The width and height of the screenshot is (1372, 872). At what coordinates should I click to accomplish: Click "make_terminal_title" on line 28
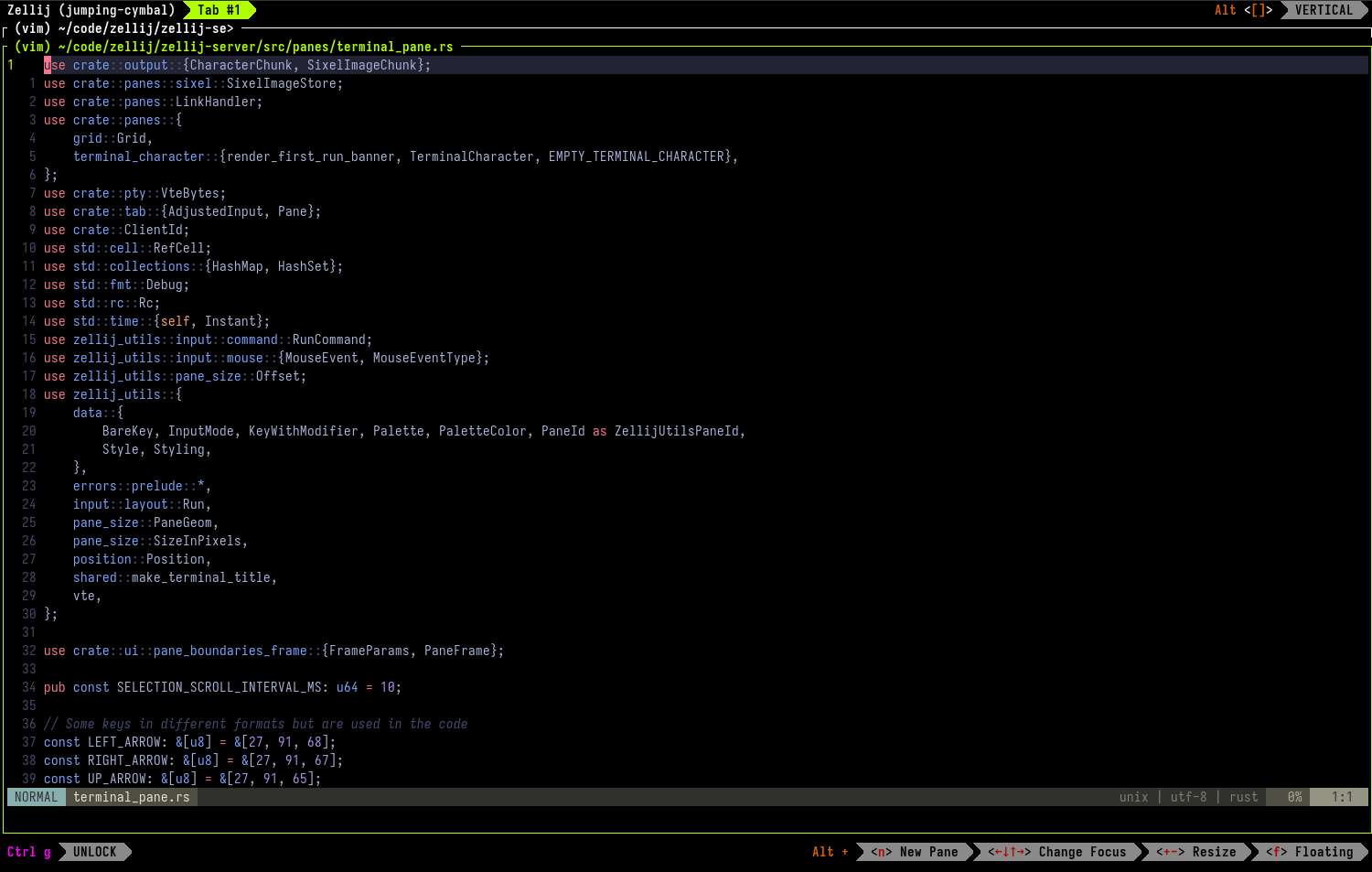201,577
